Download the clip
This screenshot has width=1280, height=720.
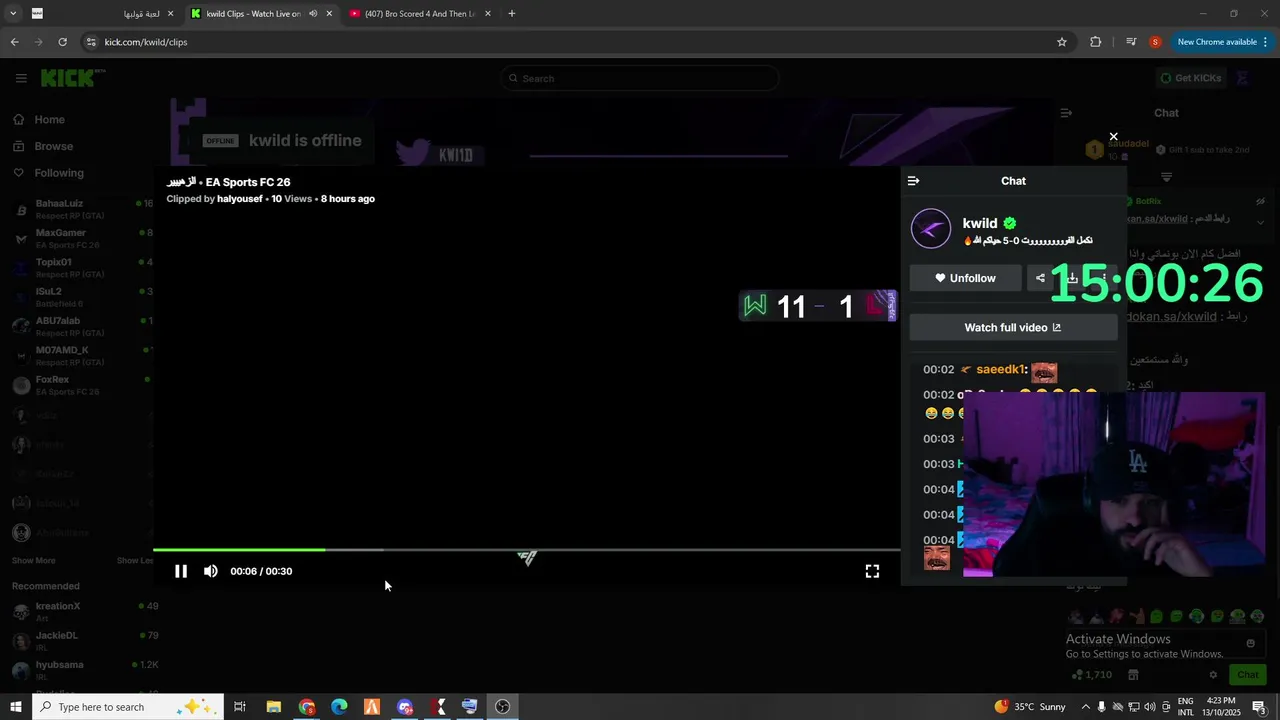click(1072, 278)
